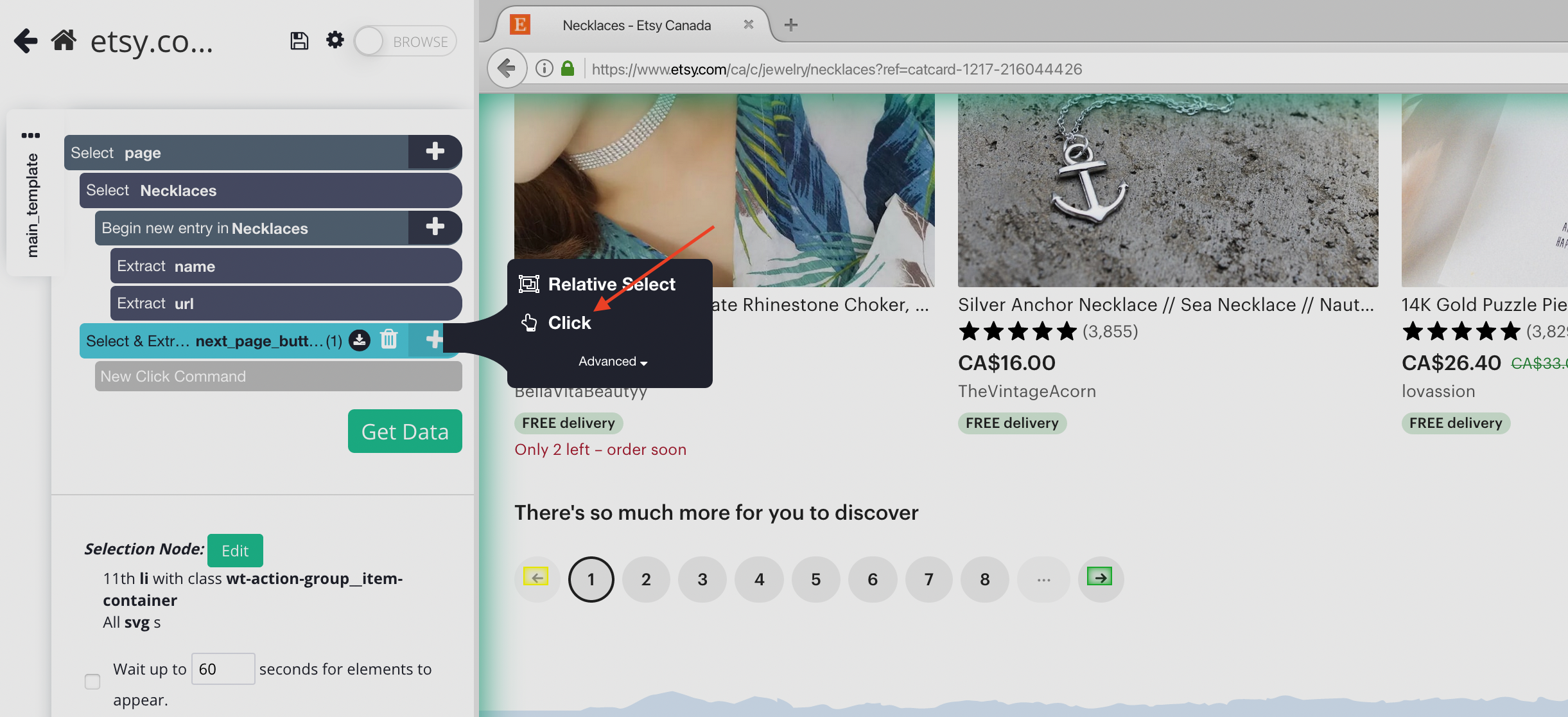Click the Etsy favicon in browser tab
1568x717 pixels.
(x=519, y=24)
